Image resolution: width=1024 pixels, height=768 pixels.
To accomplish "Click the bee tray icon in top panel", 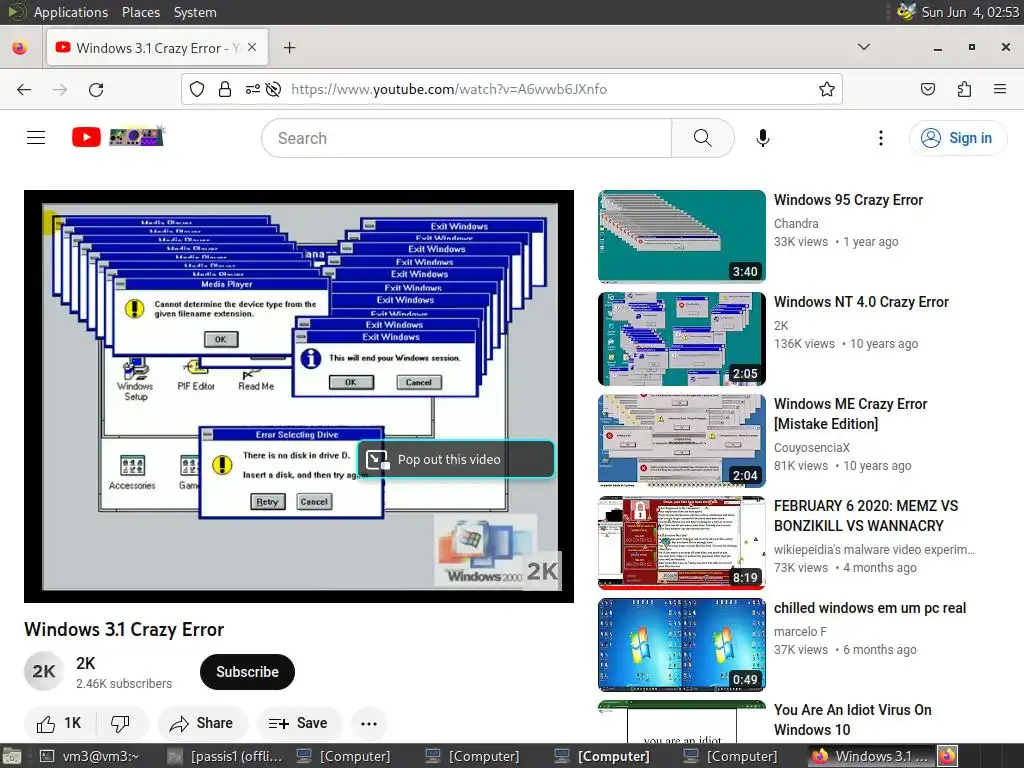I will [906, 11].
